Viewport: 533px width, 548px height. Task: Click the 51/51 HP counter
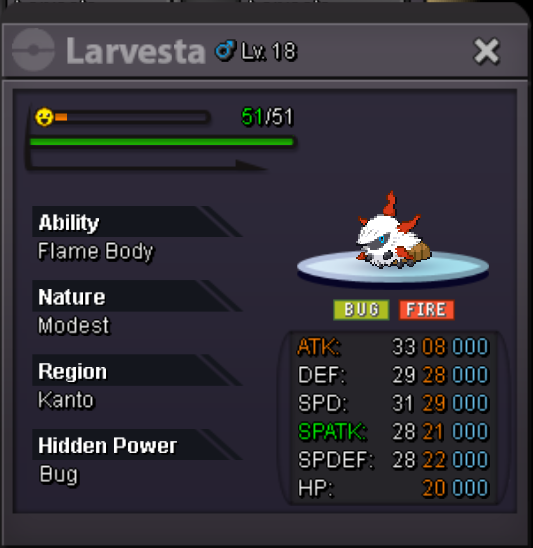[x=268, y=116]
